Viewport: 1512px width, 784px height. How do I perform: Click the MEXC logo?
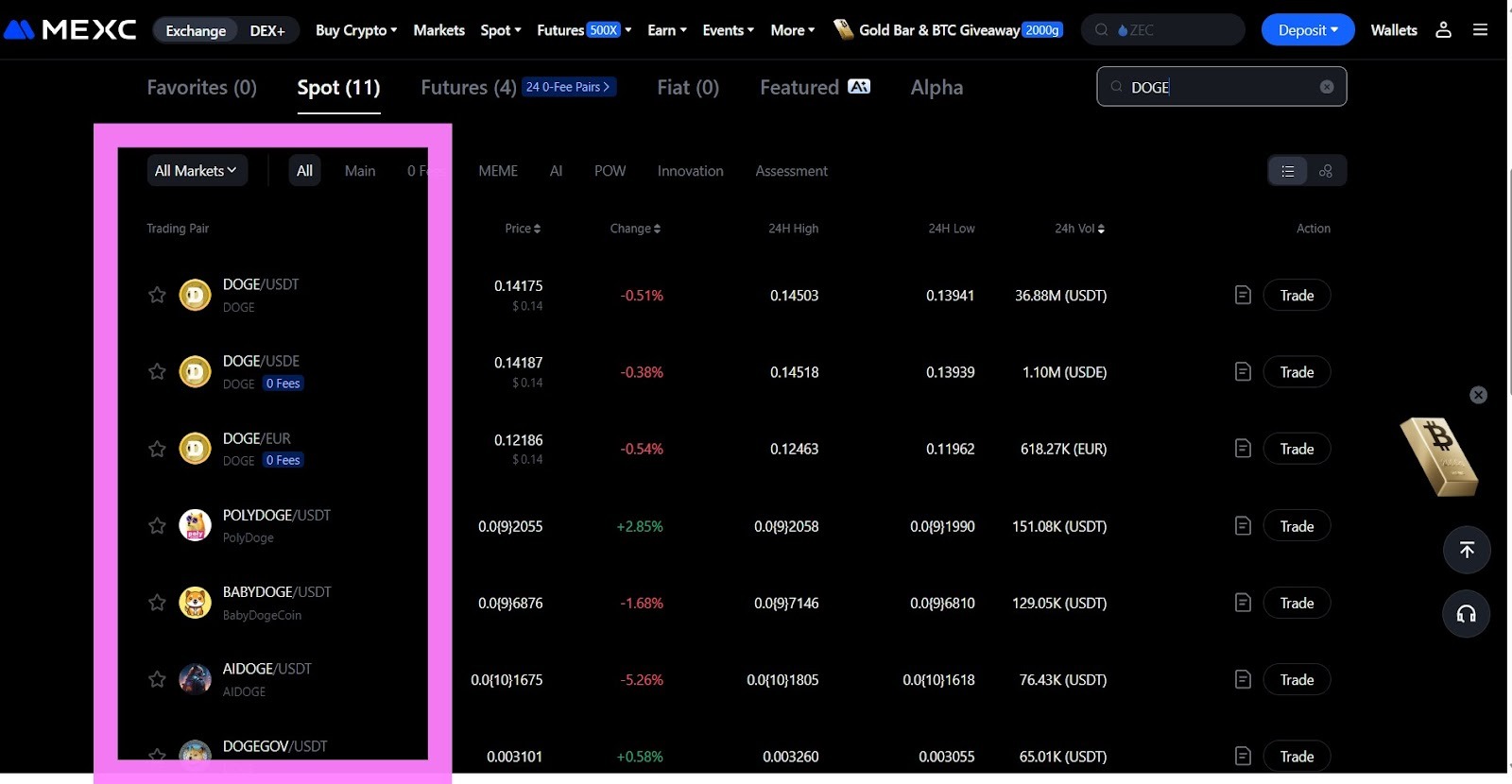tap(71, 30)
